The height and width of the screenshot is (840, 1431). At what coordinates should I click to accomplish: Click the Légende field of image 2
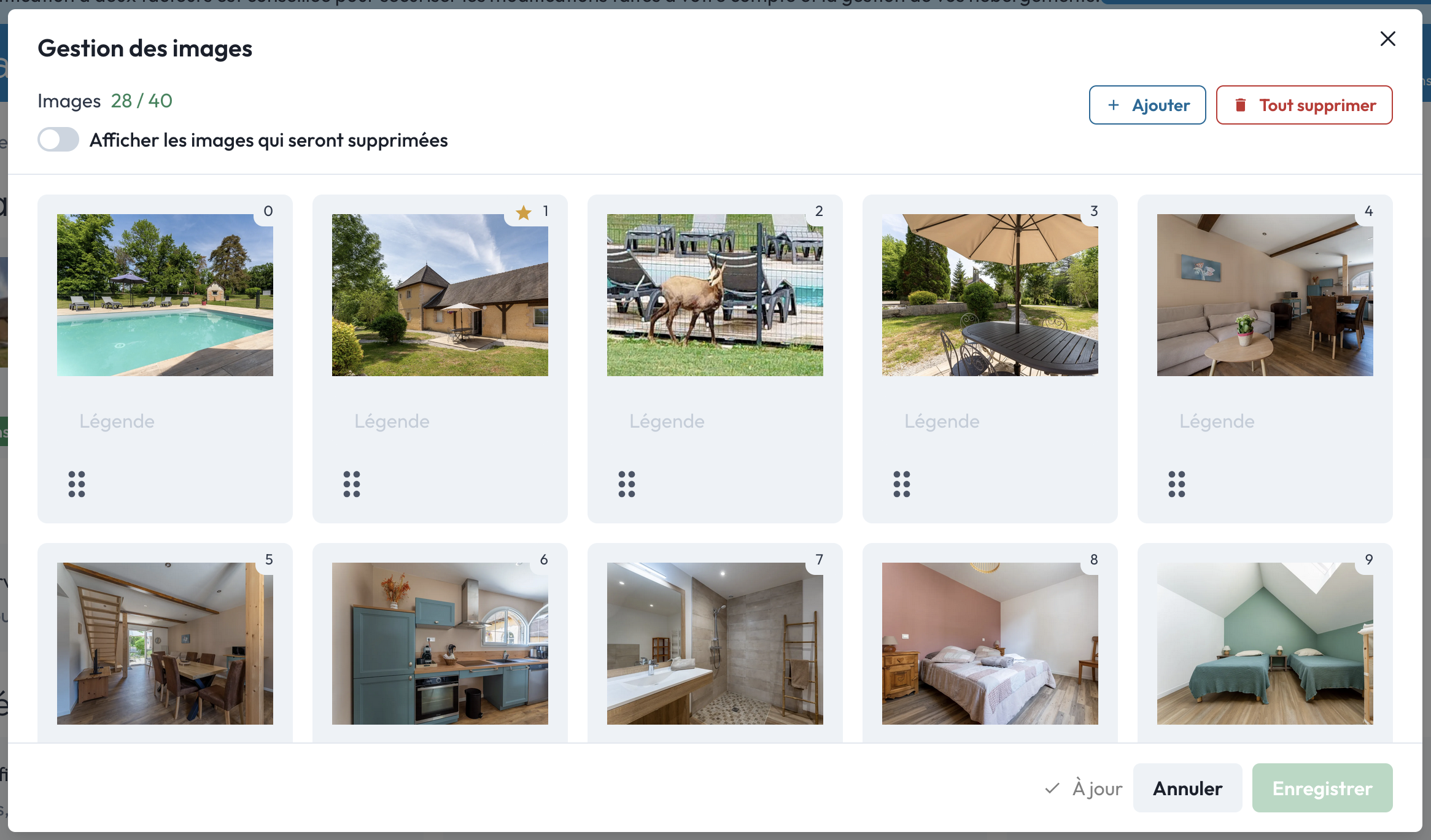[x=715, y=422]
